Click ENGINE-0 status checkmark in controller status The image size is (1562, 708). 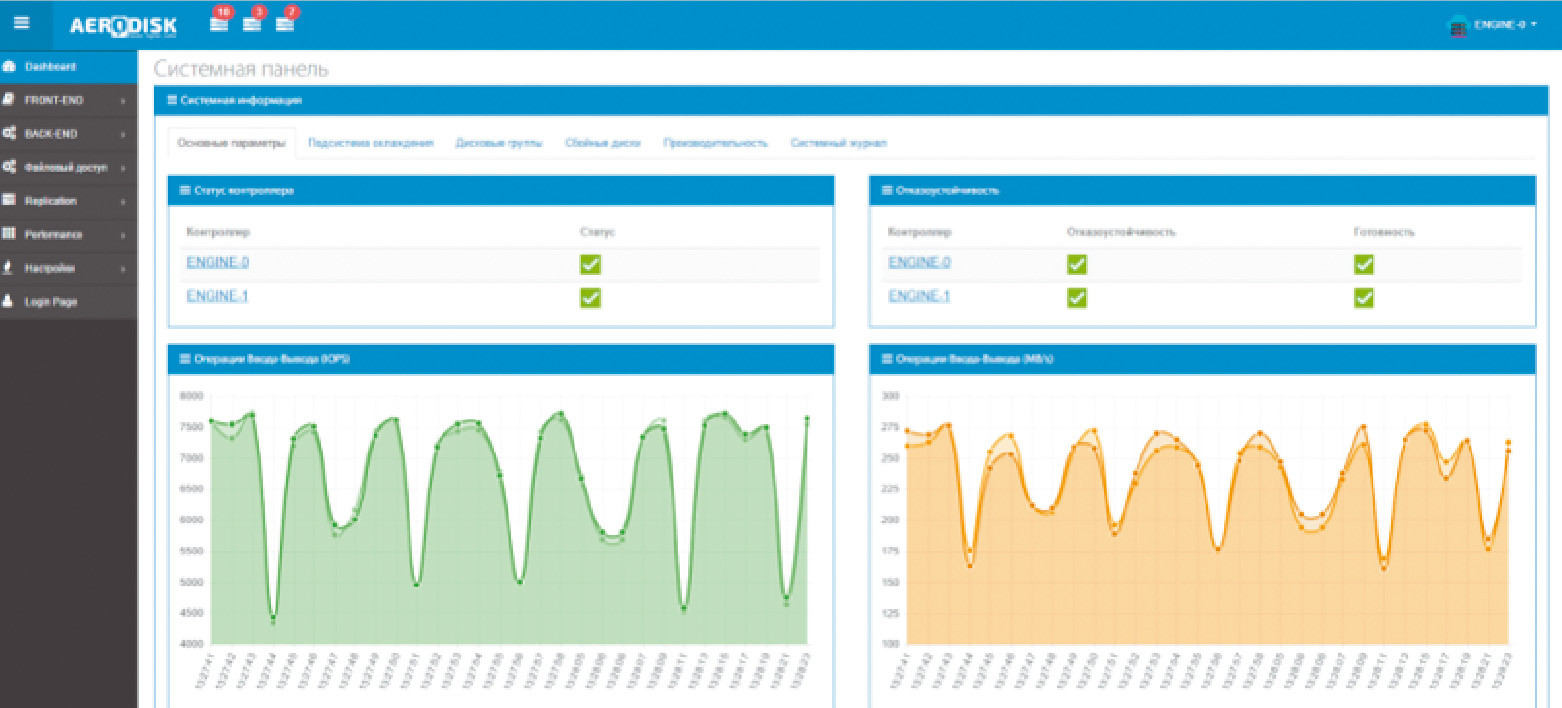[x=590, y=264]
